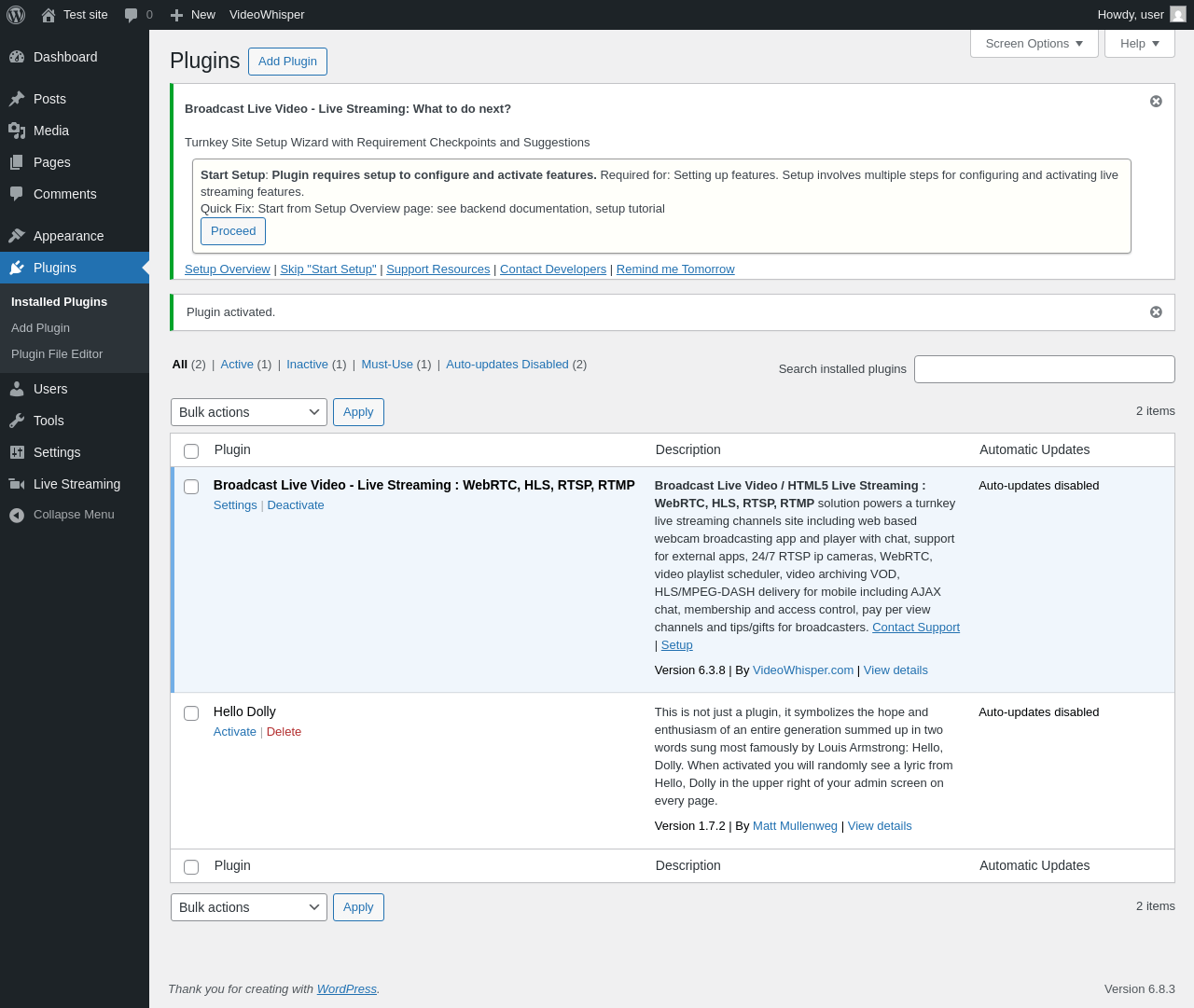Filter plugins by Inactive
The image size is (1194, 1008).
point(307,365)
